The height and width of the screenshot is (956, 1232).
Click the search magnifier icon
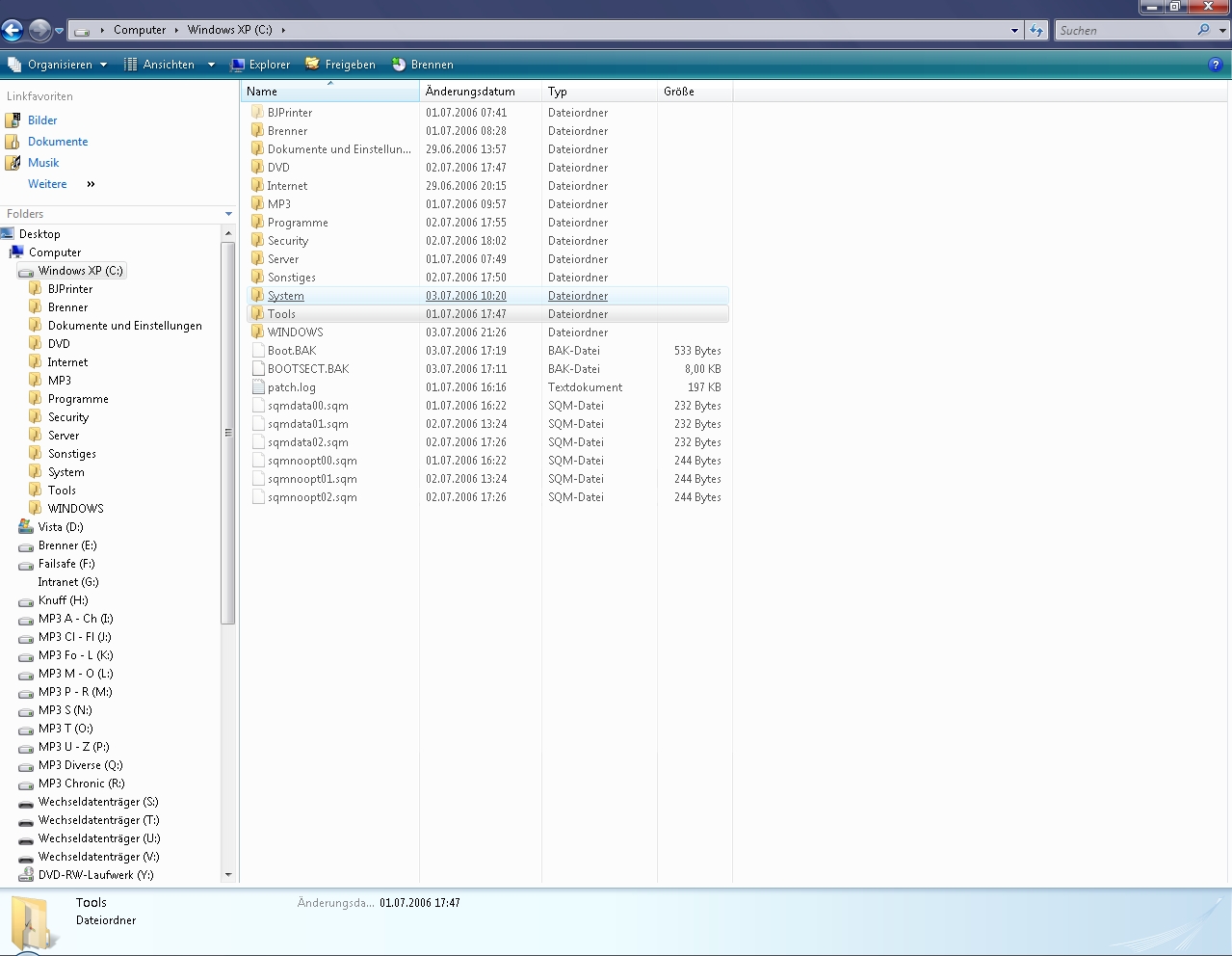point(1204,30)
